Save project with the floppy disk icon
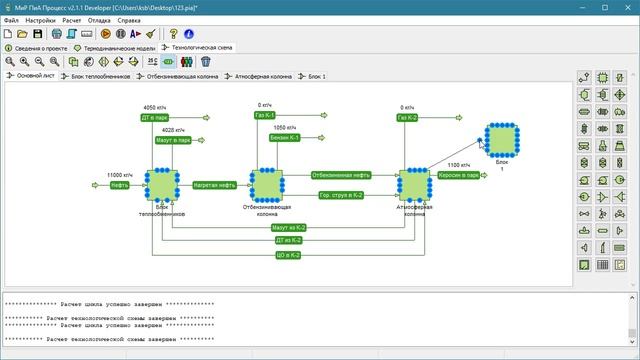 [x=38, y=34]
